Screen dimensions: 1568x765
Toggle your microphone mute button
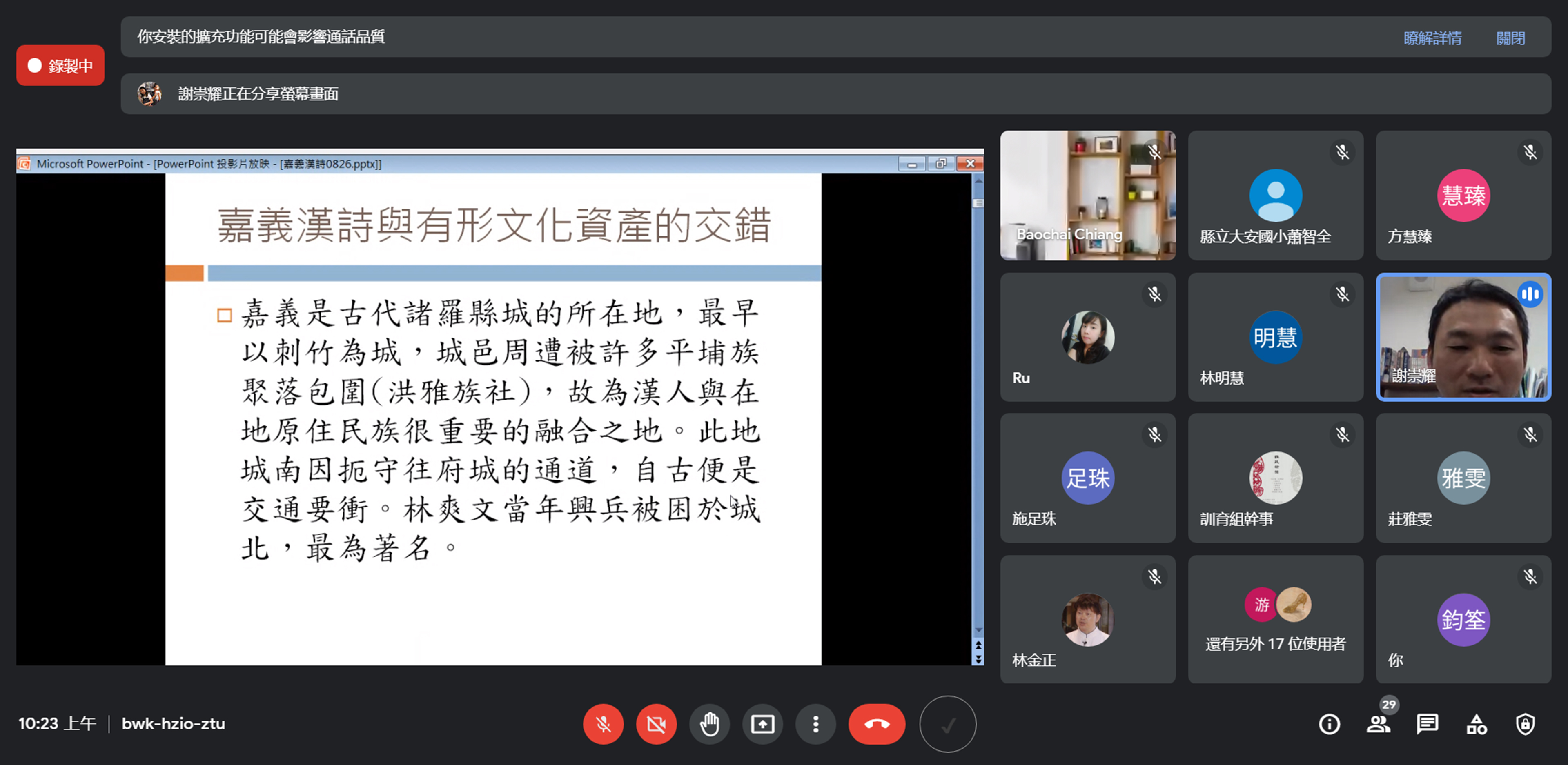603,724
